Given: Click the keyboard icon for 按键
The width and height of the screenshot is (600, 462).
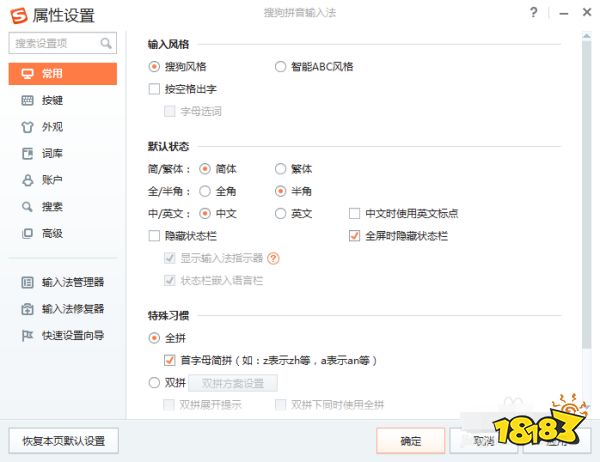Looking at the screenshot, I should point(27,100).
